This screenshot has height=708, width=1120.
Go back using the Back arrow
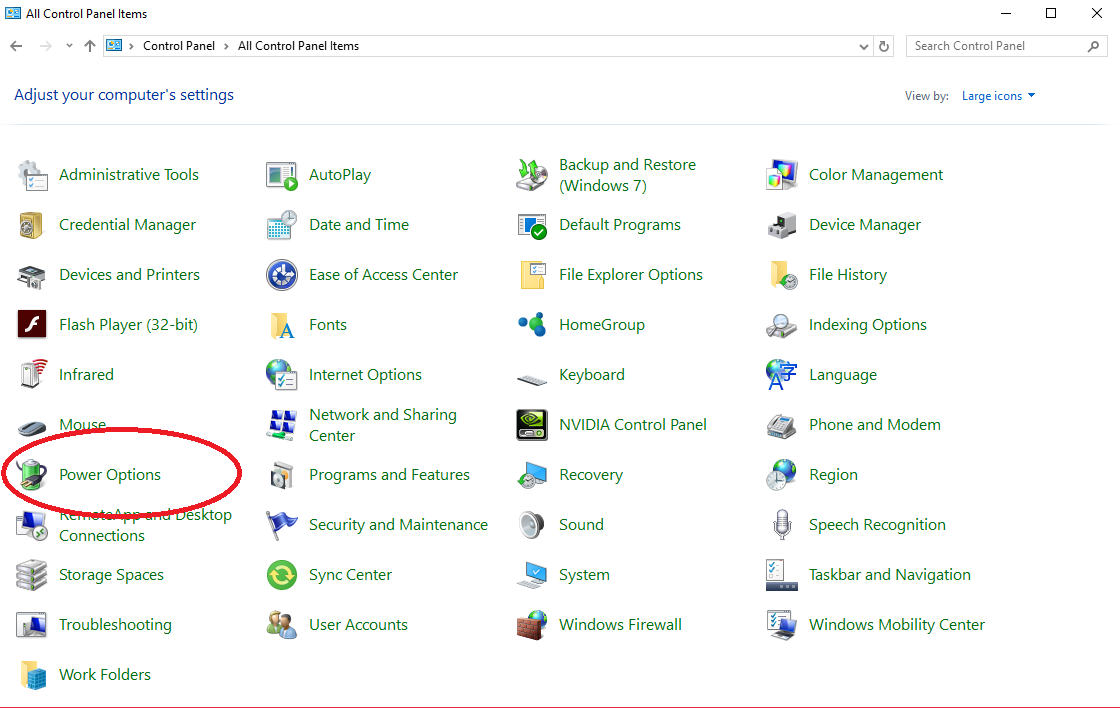tap(16, 46)
